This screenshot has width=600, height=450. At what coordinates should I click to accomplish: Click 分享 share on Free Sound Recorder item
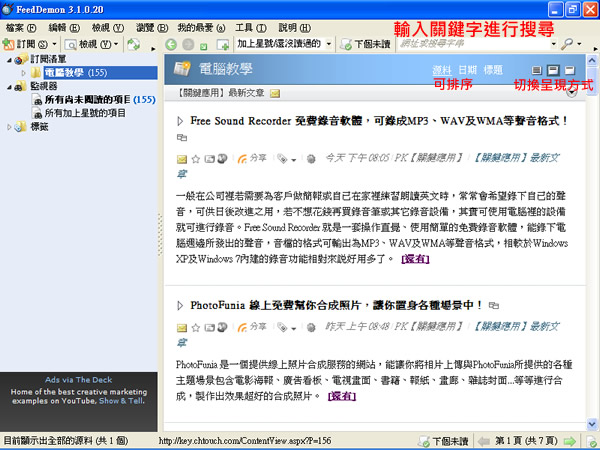[x=252, y=158]
